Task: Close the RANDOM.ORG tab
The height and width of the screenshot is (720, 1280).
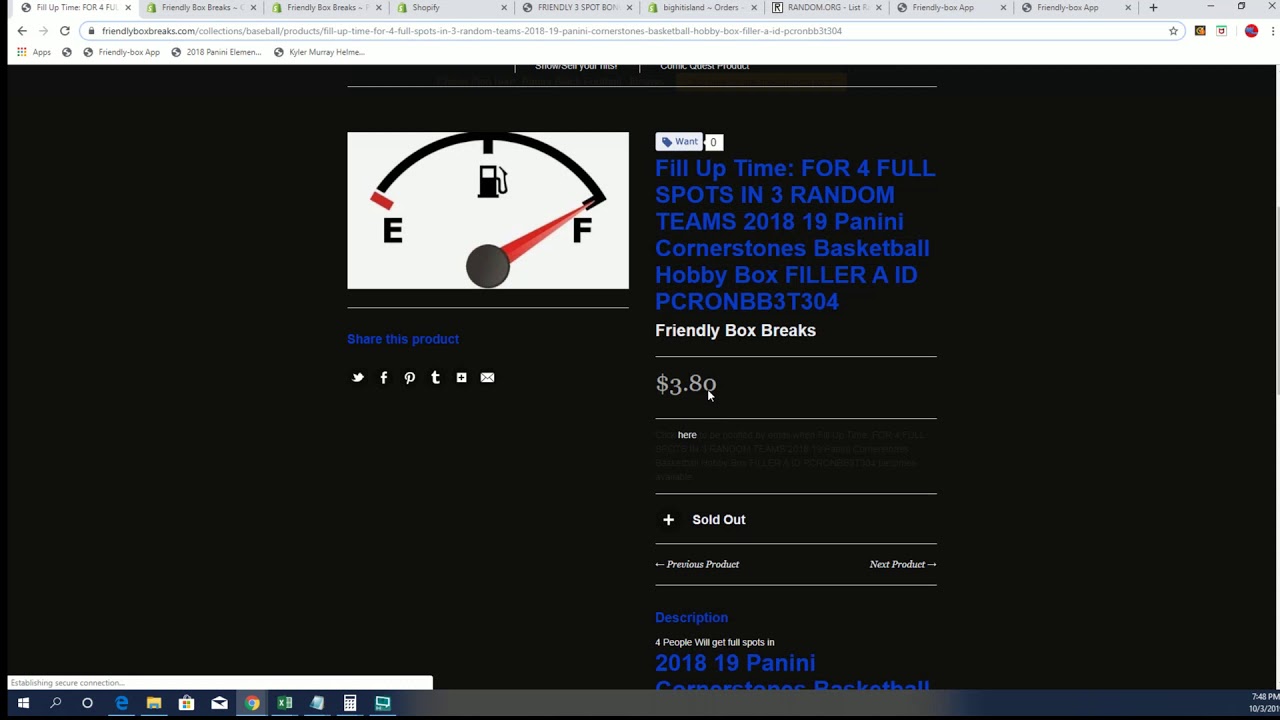Action: click(878, 8)
